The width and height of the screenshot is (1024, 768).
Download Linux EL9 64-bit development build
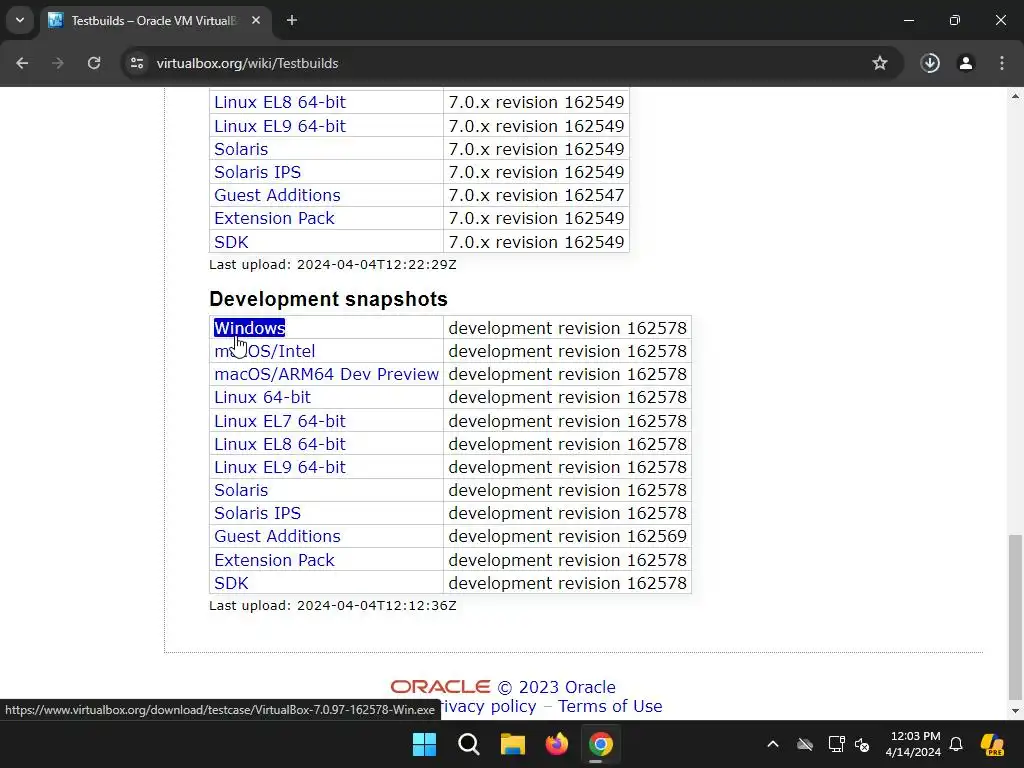tap(280, 467)
